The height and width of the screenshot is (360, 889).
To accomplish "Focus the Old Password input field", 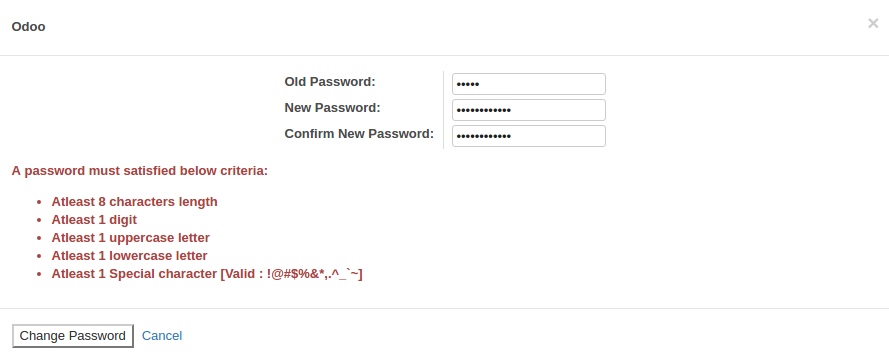I will [528, 84].
